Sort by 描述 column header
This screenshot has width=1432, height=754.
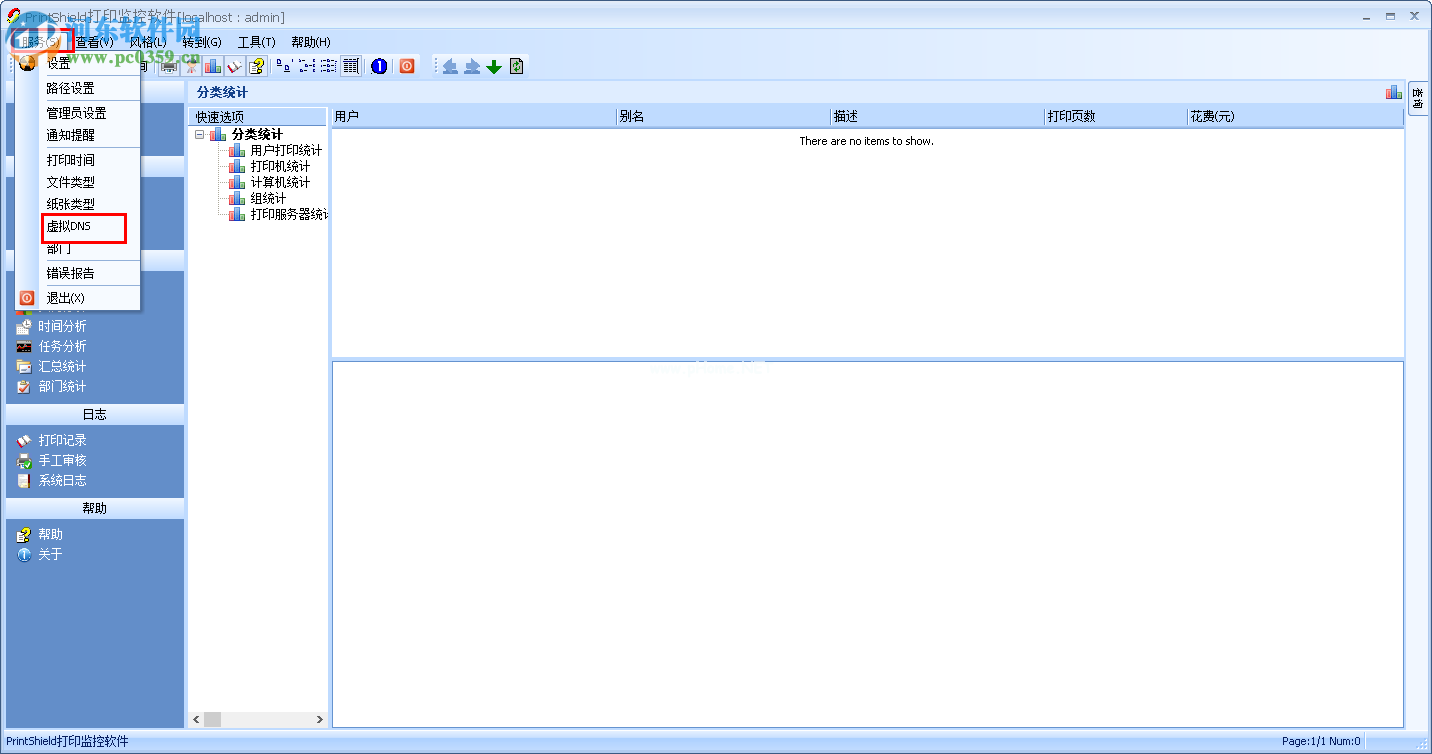[937, 116]
